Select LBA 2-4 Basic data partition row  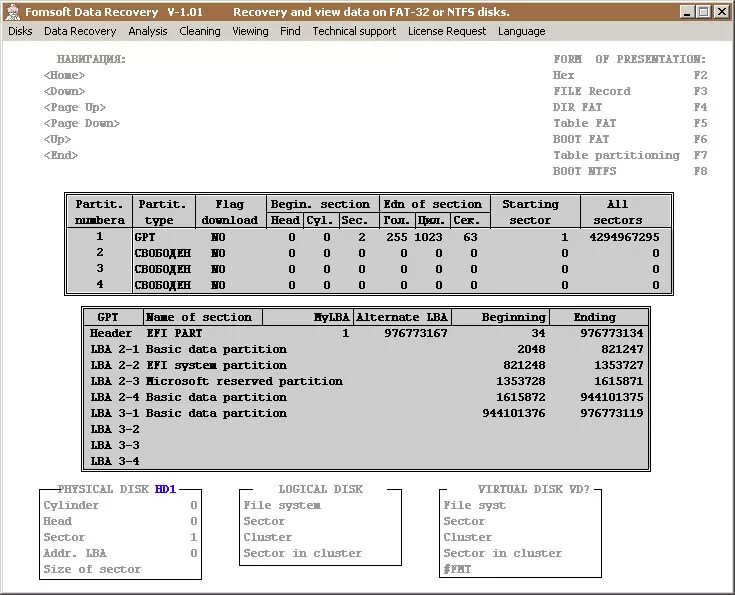[366, 397]
